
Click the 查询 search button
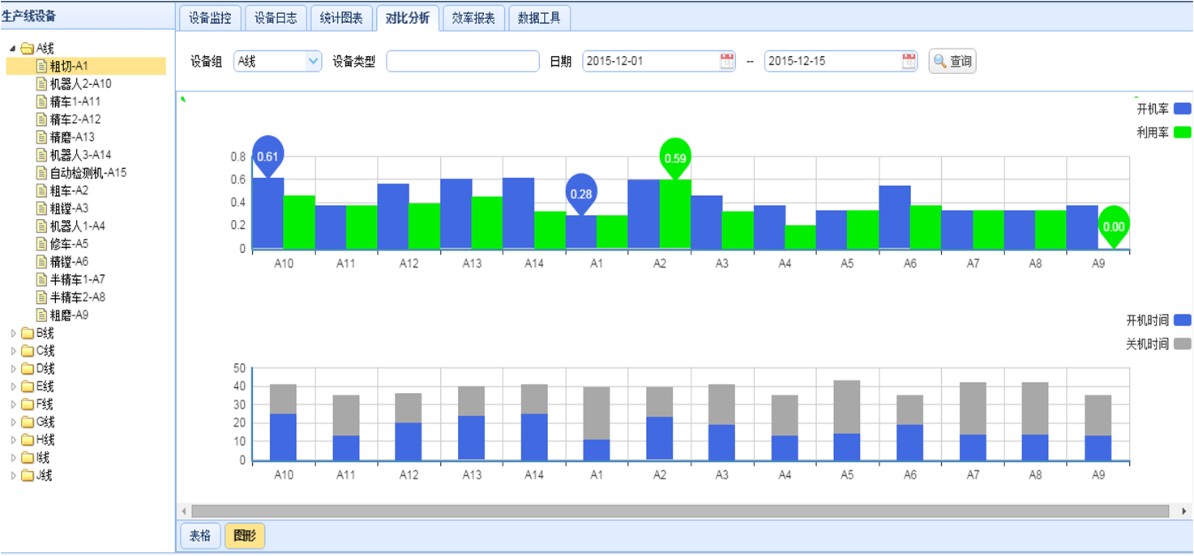tap(952, 62)
